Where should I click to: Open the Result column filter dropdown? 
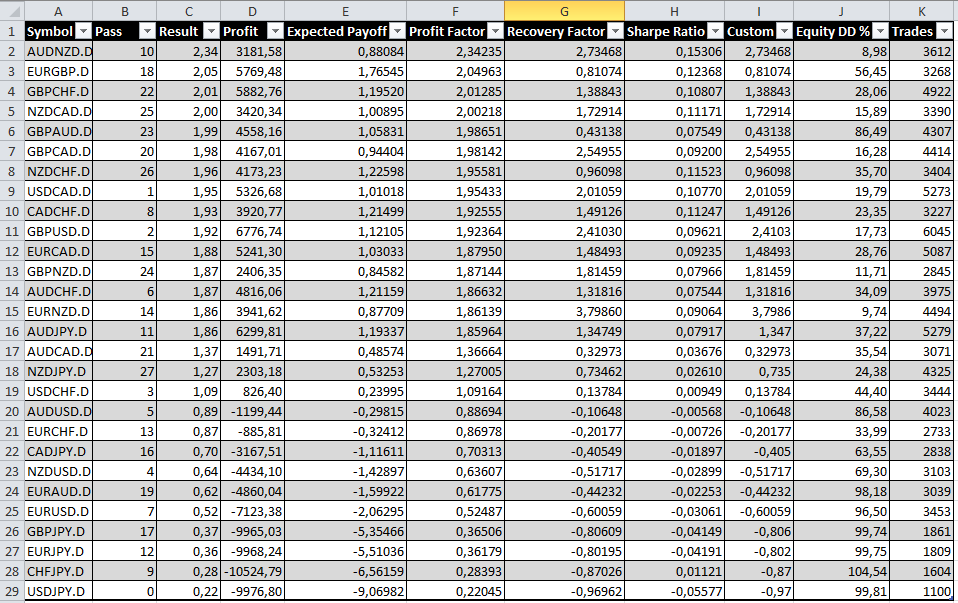coord(211,32)
